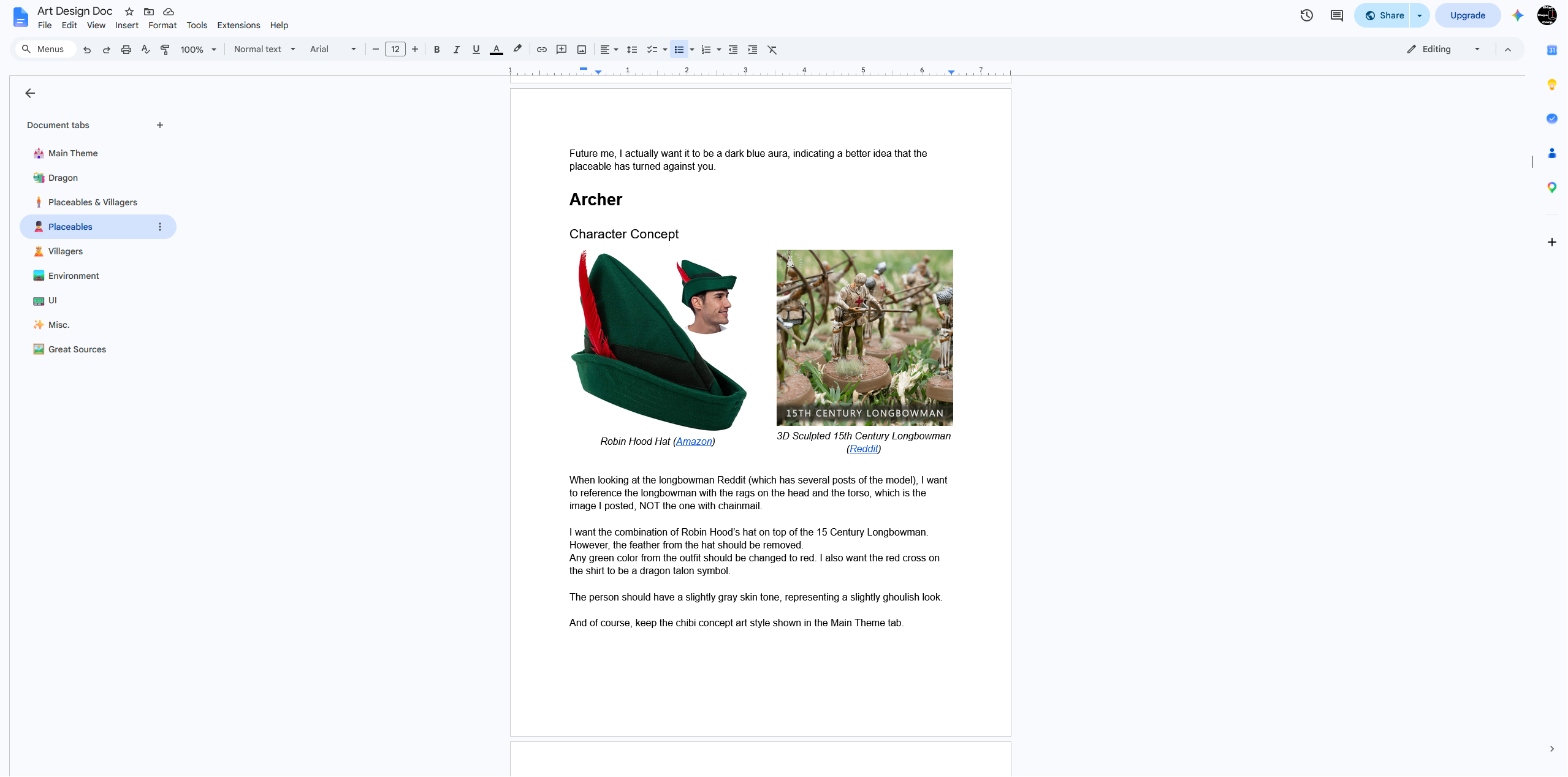Viewport: 1568px width, 777px height.
Task: Expand the Share options arrow
Action: (x=1420, y=15)
